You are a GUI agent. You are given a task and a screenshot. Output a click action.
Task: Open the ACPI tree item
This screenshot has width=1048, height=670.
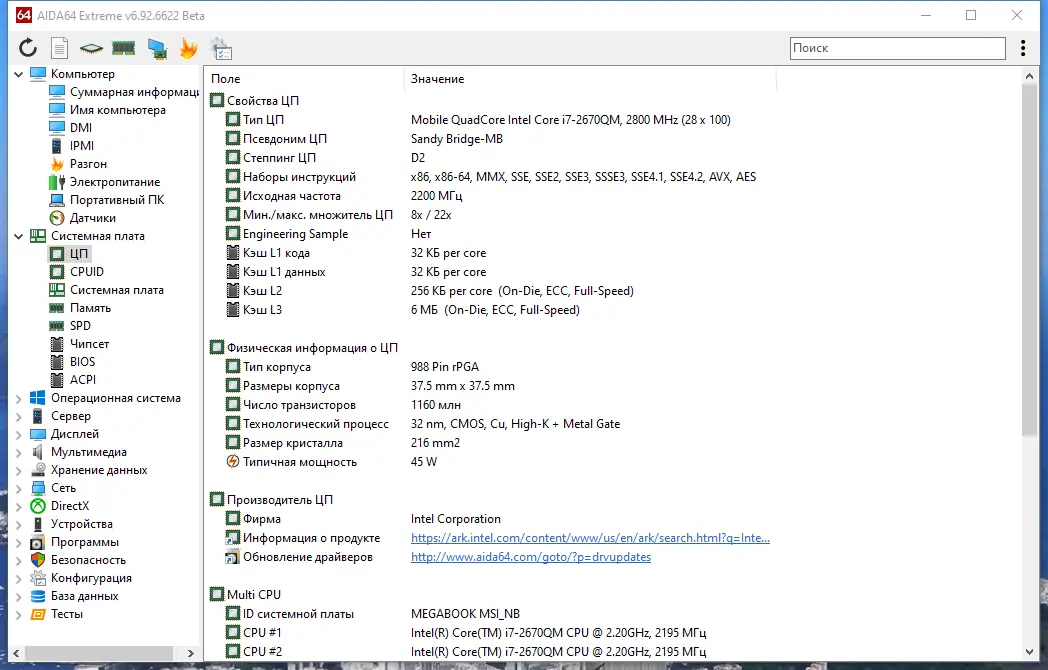[72, 380]
